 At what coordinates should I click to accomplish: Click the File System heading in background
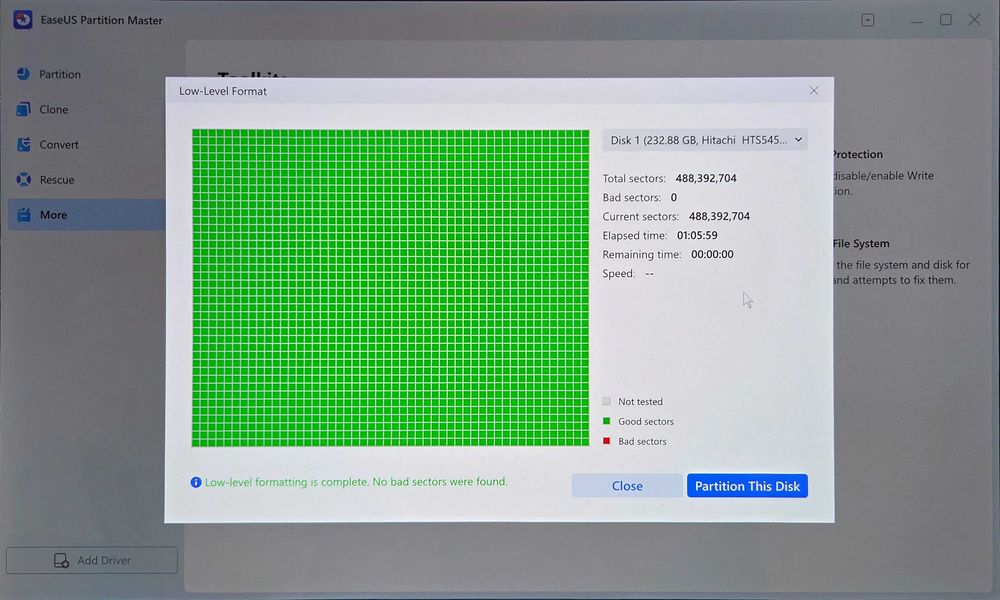tap(861, 243)
